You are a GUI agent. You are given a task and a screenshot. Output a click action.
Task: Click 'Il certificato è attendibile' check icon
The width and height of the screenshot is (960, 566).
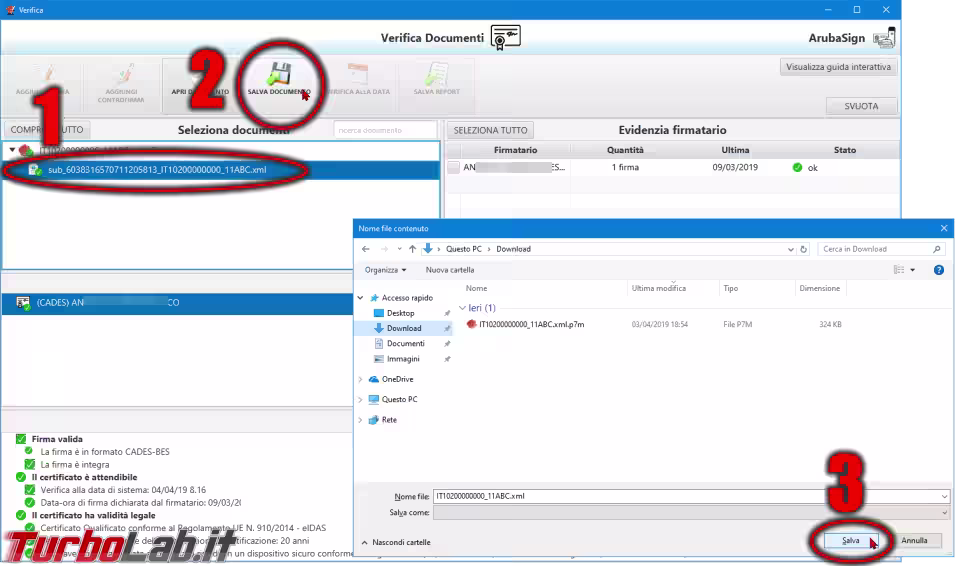click(x=21, y=477)
